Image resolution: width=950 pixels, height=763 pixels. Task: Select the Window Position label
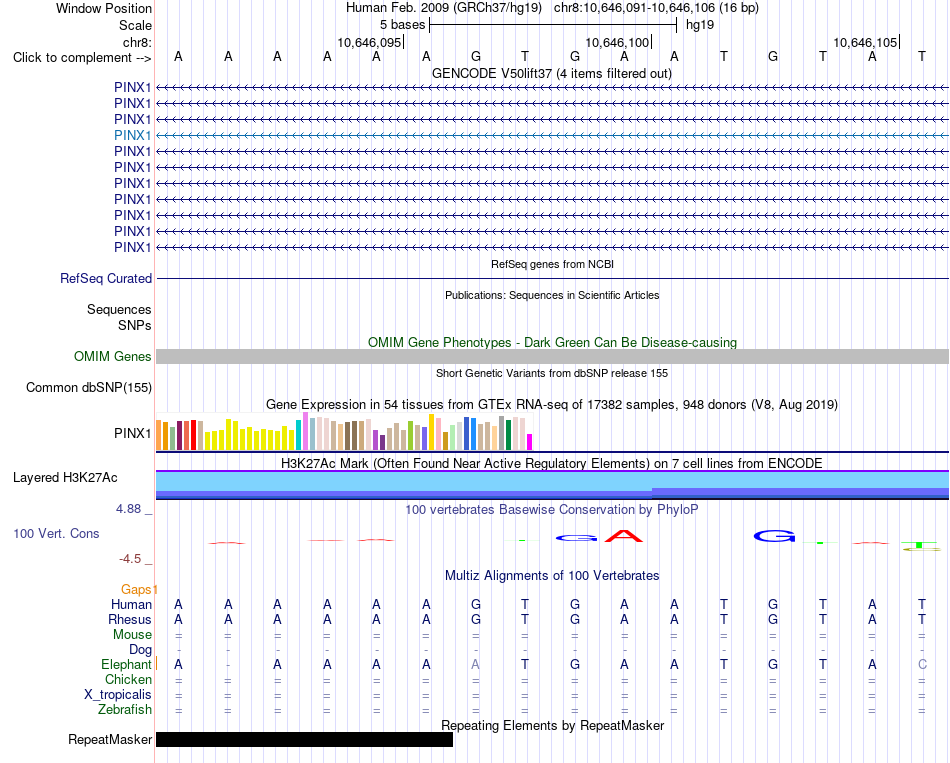click(104, 8)
